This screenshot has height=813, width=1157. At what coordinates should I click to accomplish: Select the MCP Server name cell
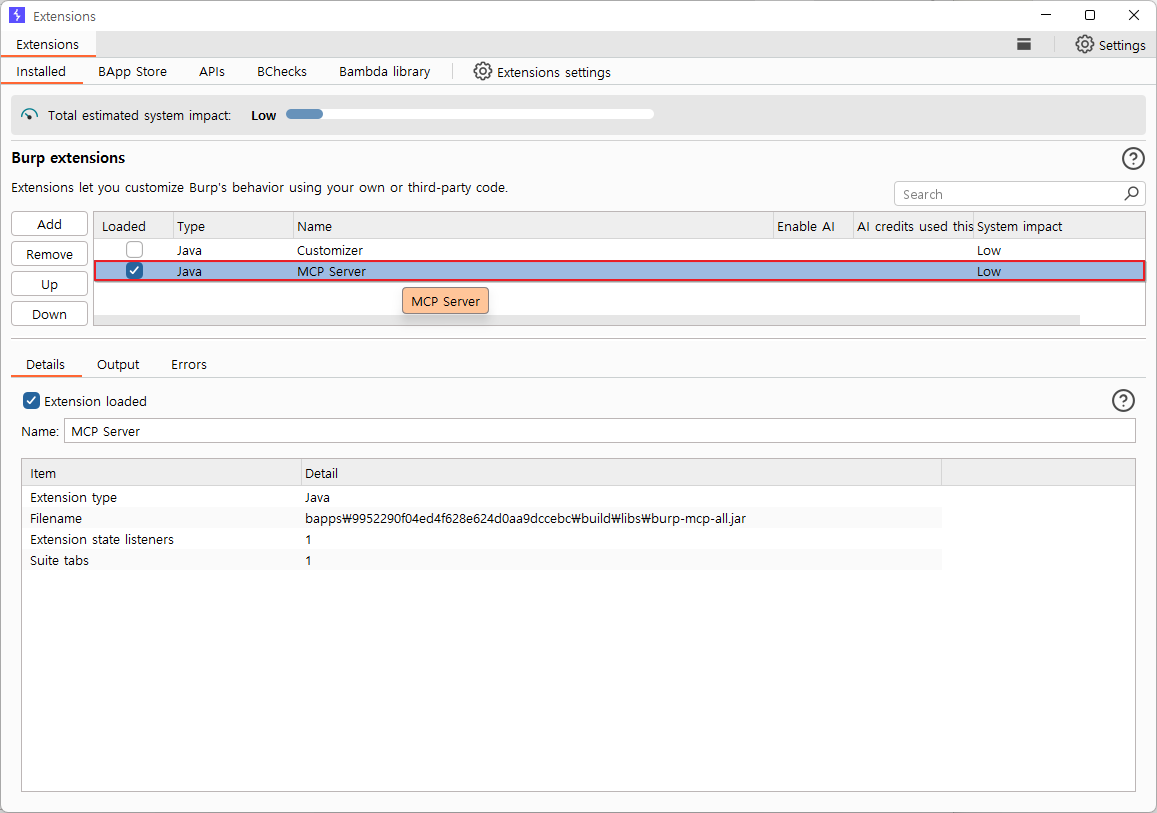pyautogui.click(x=533, y=271)
